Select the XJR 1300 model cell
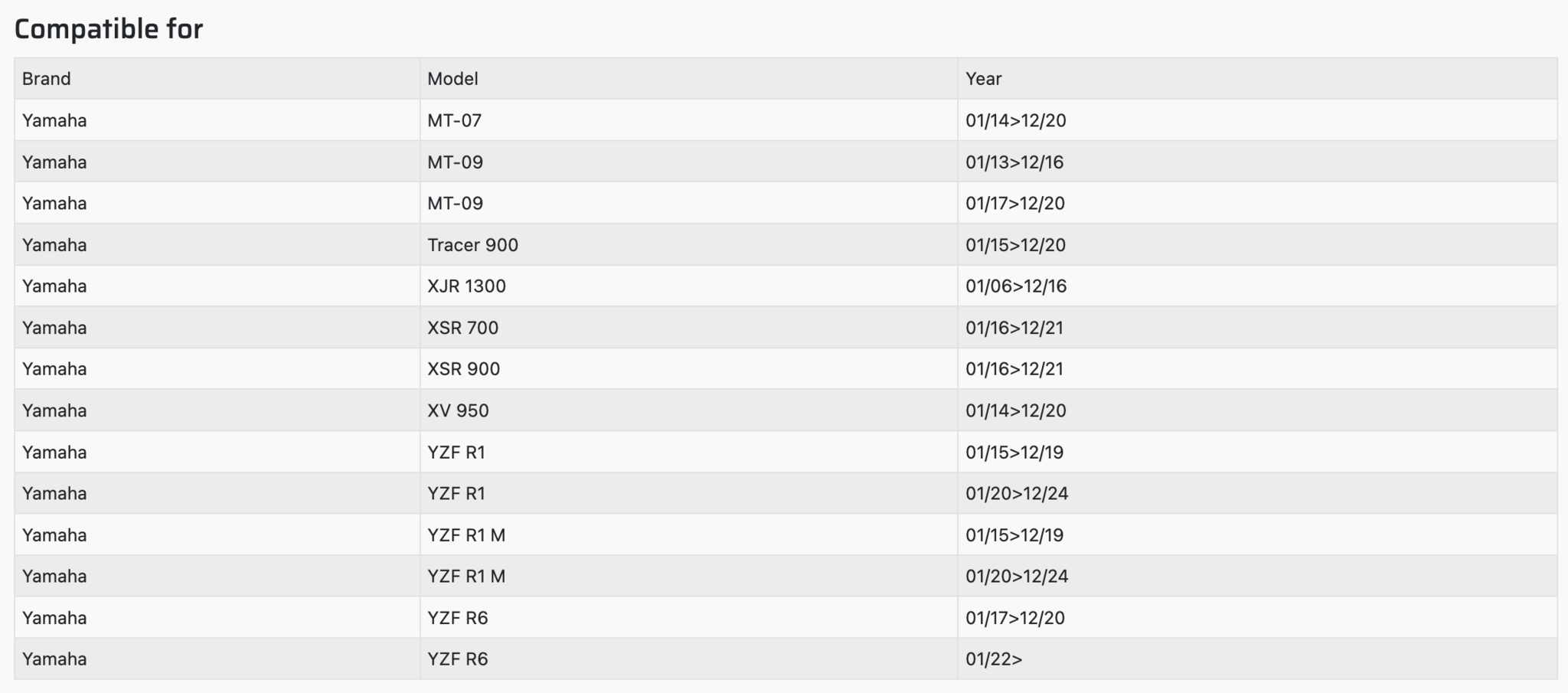 click(x=466, y=286)
